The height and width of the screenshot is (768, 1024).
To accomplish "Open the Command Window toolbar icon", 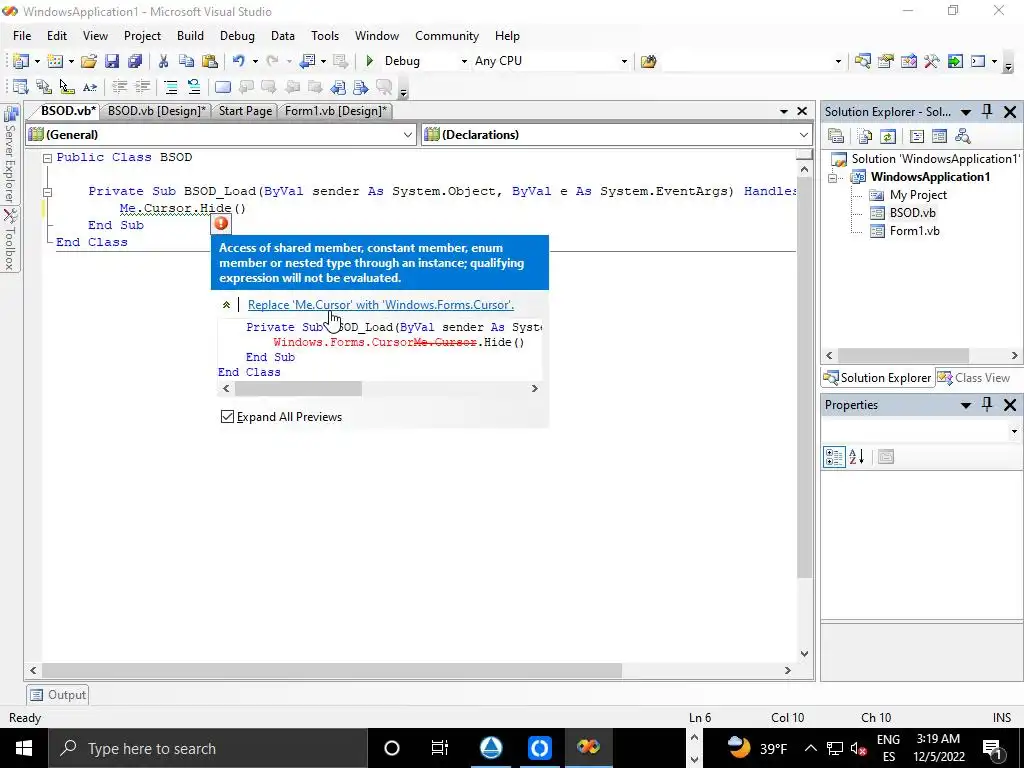I will point(978,61).
